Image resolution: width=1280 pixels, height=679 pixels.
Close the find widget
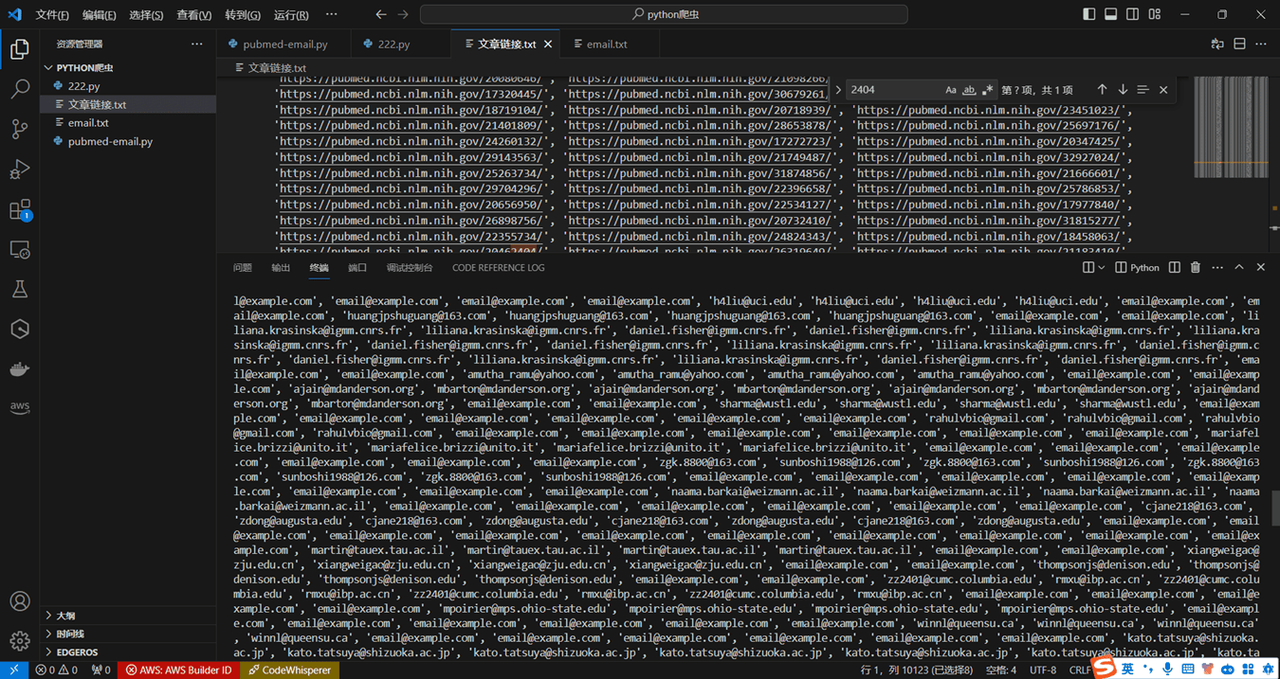(1163, 90)
